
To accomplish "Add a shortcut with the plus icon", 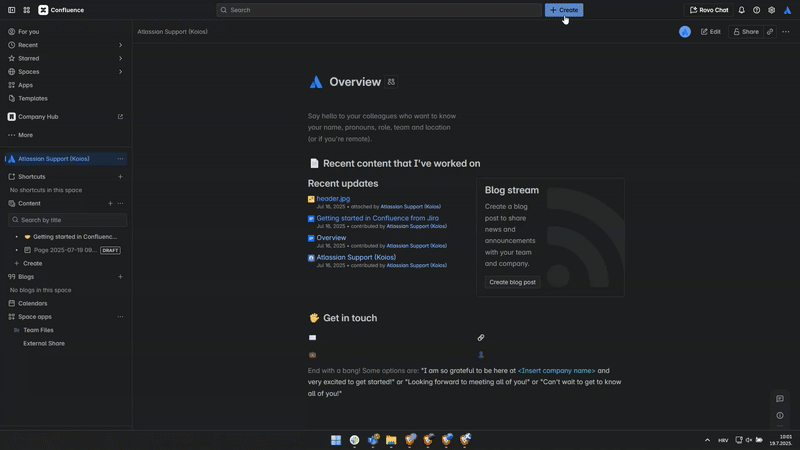I will point(120,177).
